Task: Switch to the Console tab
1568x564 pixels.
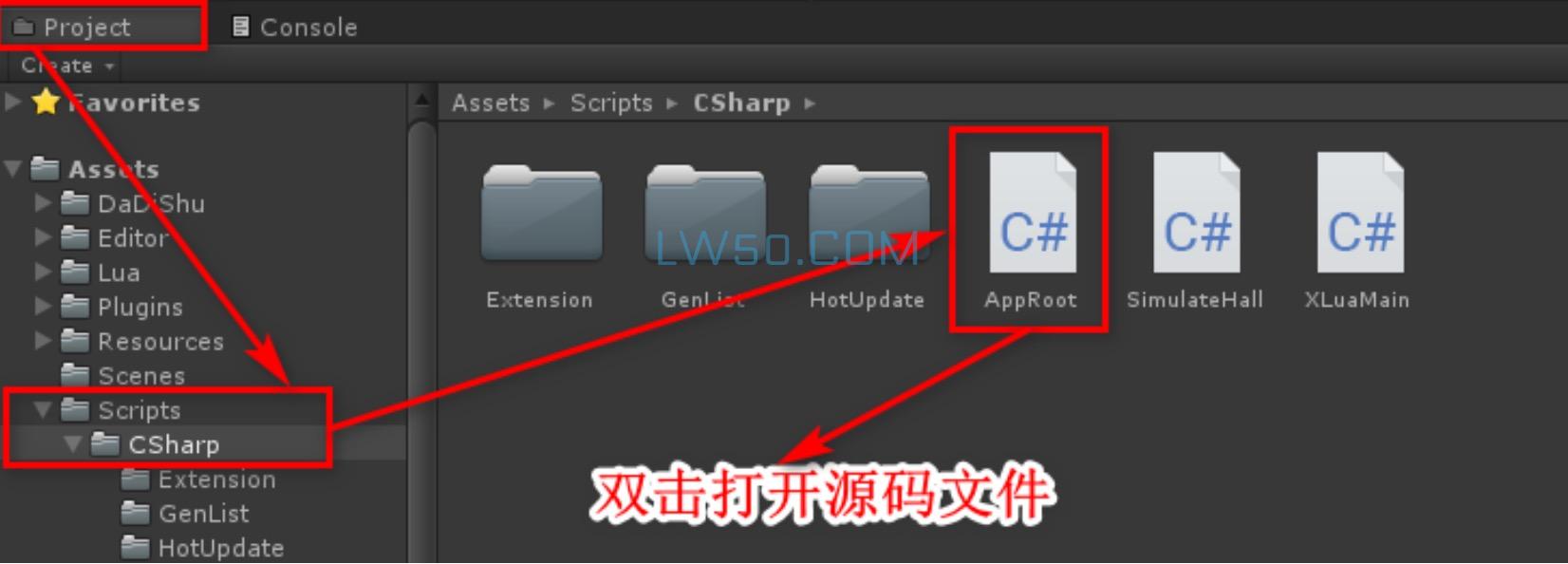Action: [294, 27]
